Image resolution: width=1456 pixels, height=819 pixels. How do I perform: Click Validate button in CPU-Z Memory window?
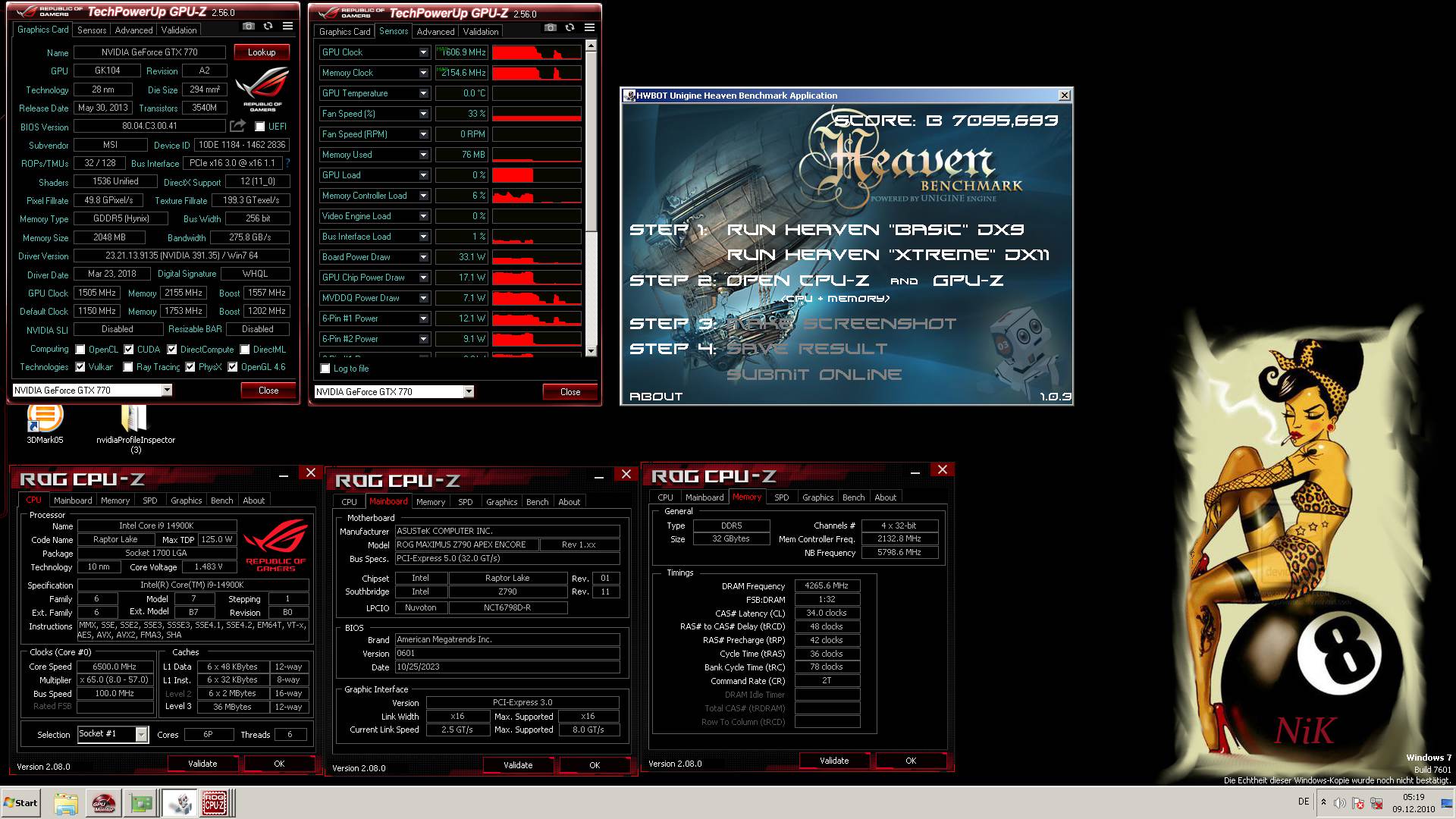[x=834, y=761]
